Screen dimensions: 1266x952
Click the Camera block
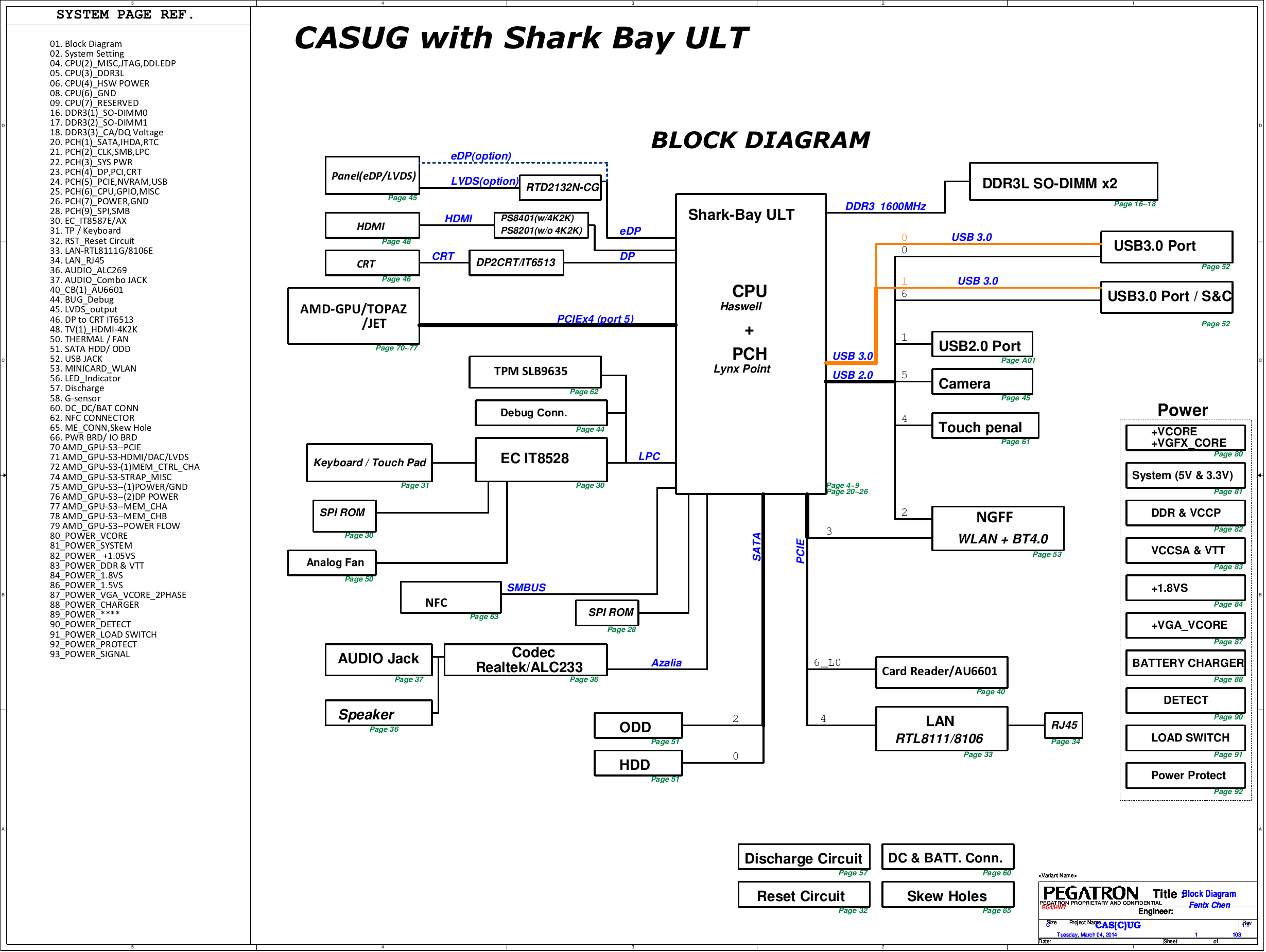[x=982, y=383]
